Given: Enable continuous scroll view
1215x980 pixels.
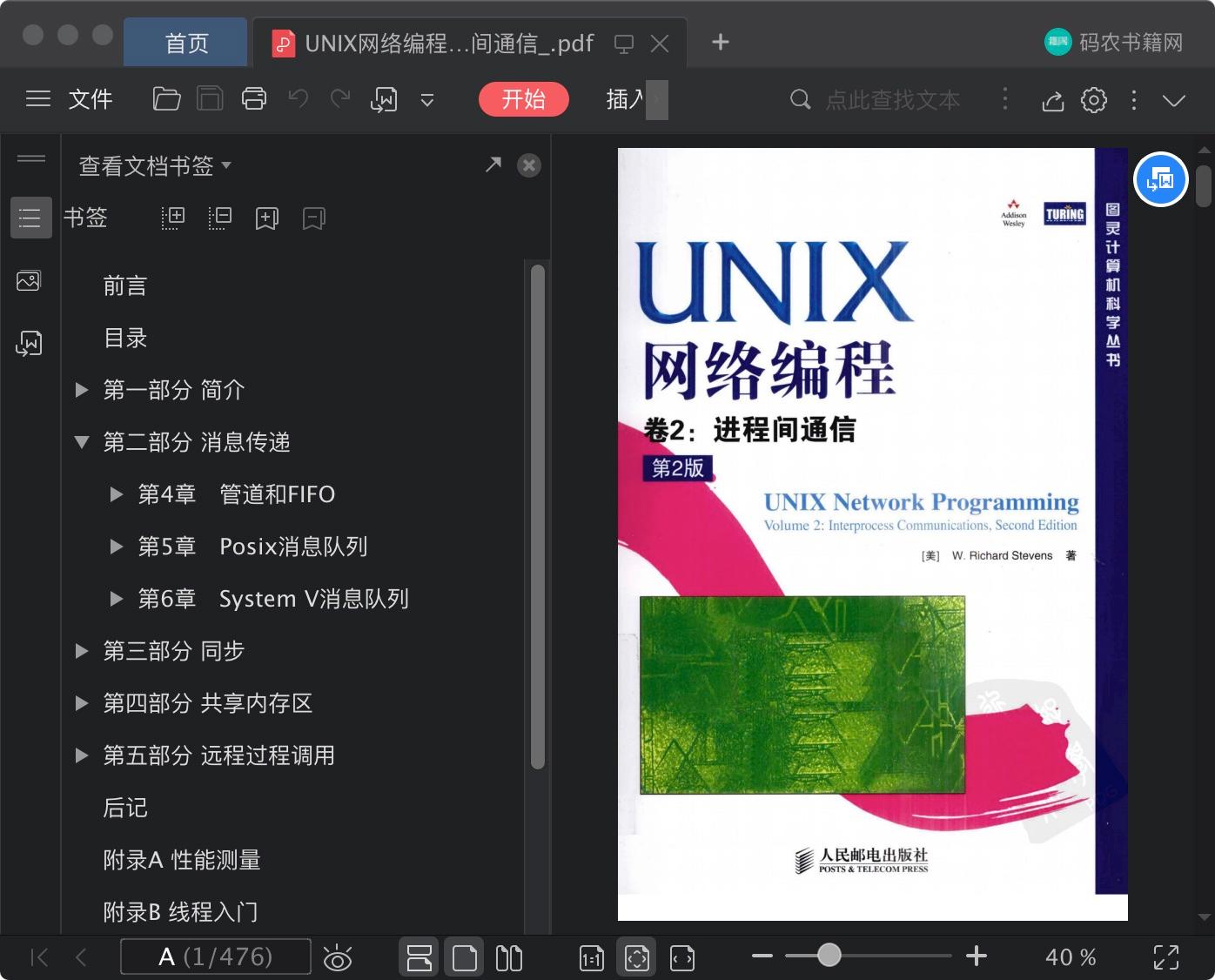Looking at the screenshot, I should click(x=420, y=957).
